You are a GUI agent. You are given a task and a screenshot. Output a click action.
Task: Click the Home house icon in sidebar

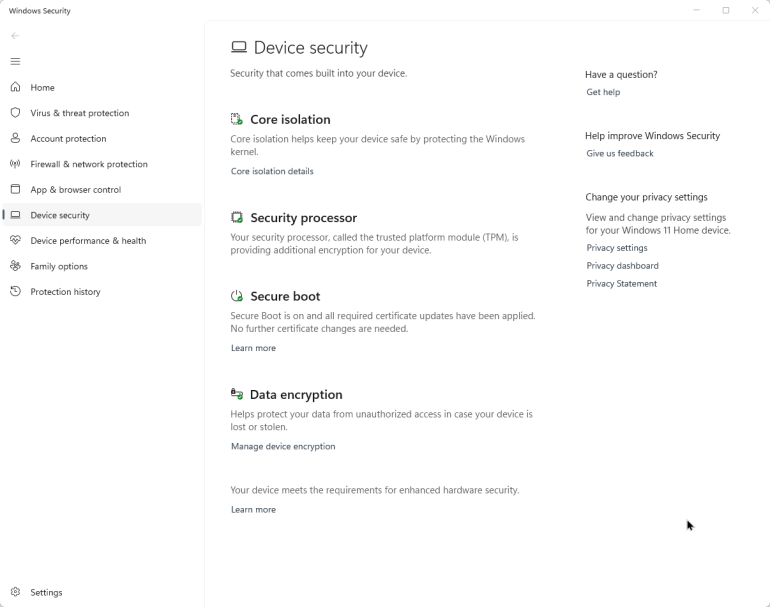point(15,87)
